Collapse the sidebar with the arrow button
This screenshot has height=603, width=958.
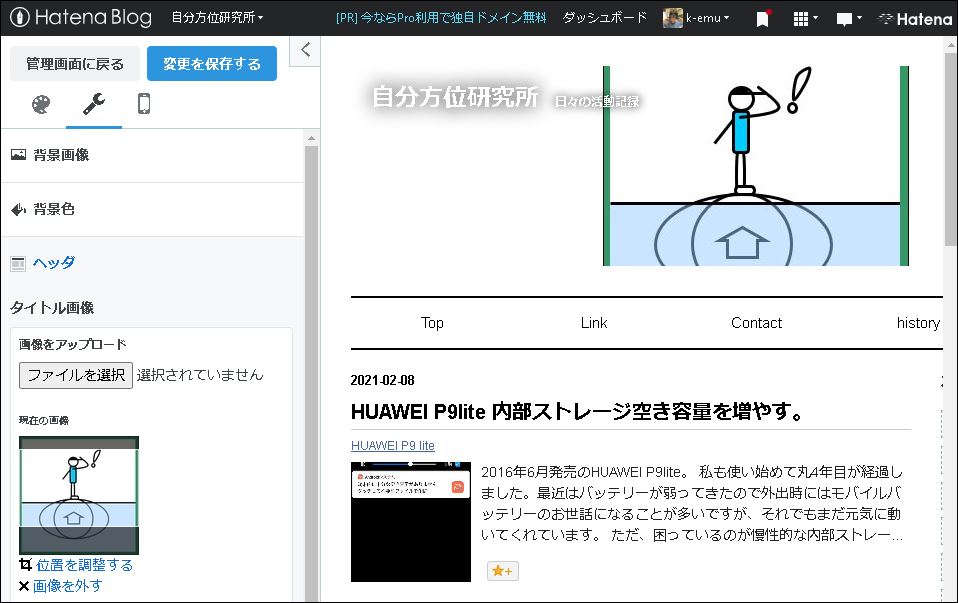click(x=305, y=50)
